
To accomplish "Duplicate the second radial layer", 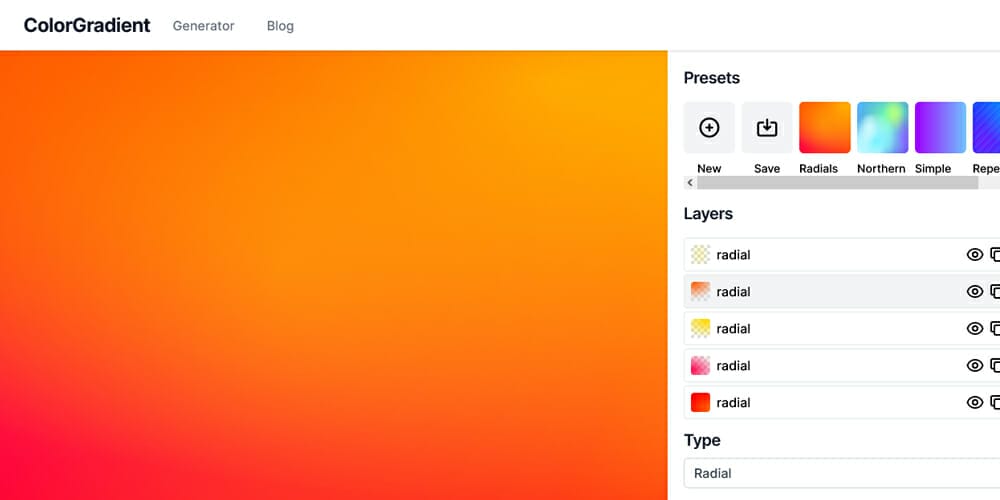I will [995, 292].
